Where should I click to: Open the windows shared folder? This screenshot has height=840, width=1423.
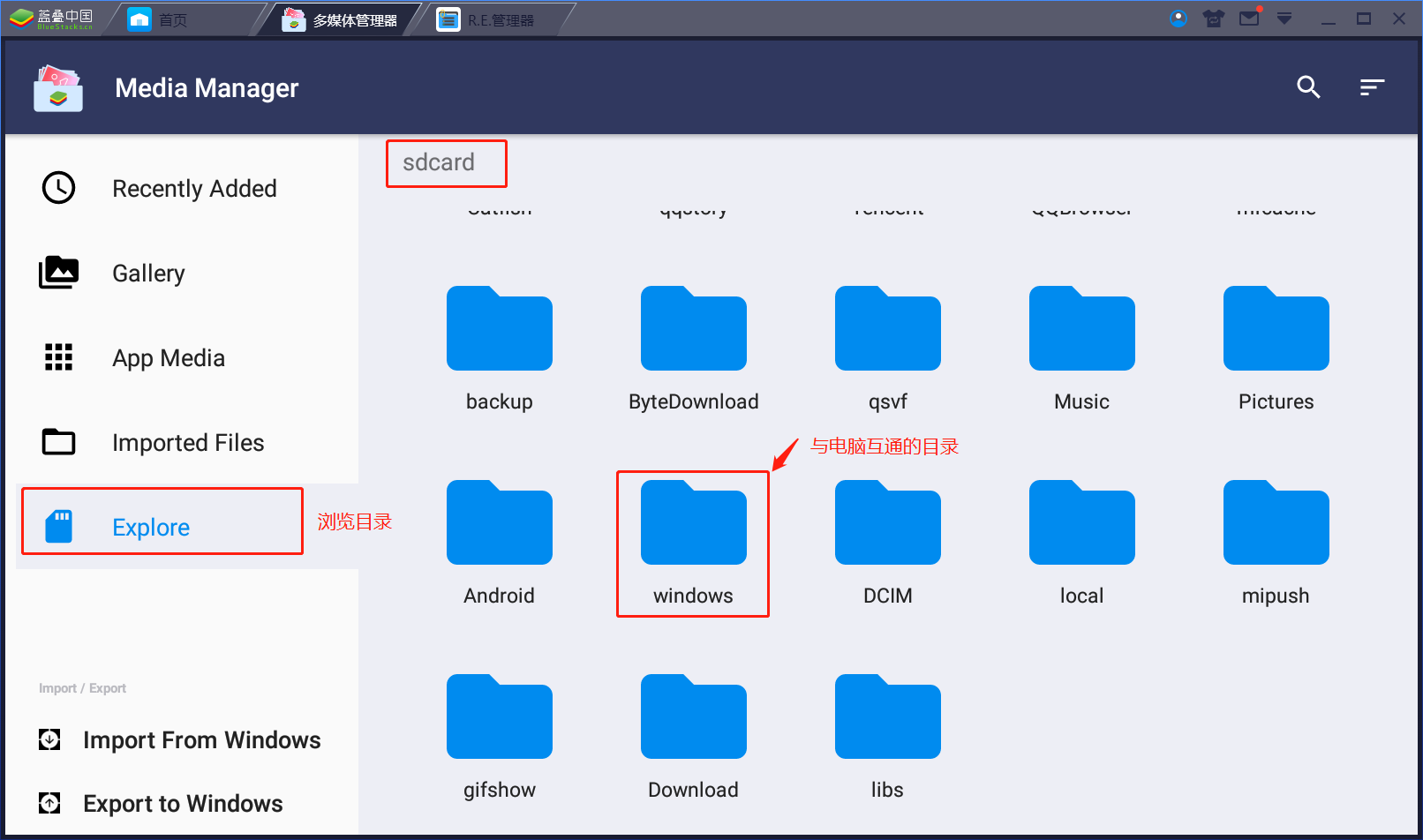click(x=693, y=543)
